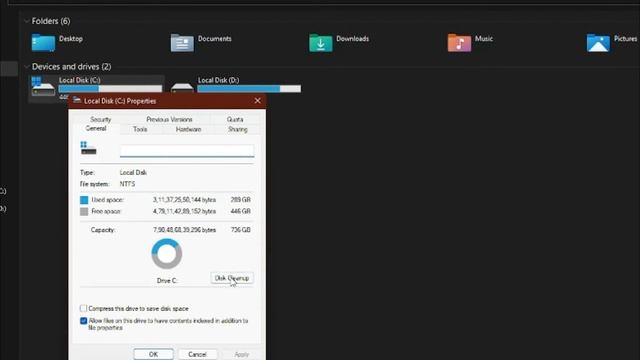Click the NTFS file system value

pyautogui.click(x=127, y=184)
